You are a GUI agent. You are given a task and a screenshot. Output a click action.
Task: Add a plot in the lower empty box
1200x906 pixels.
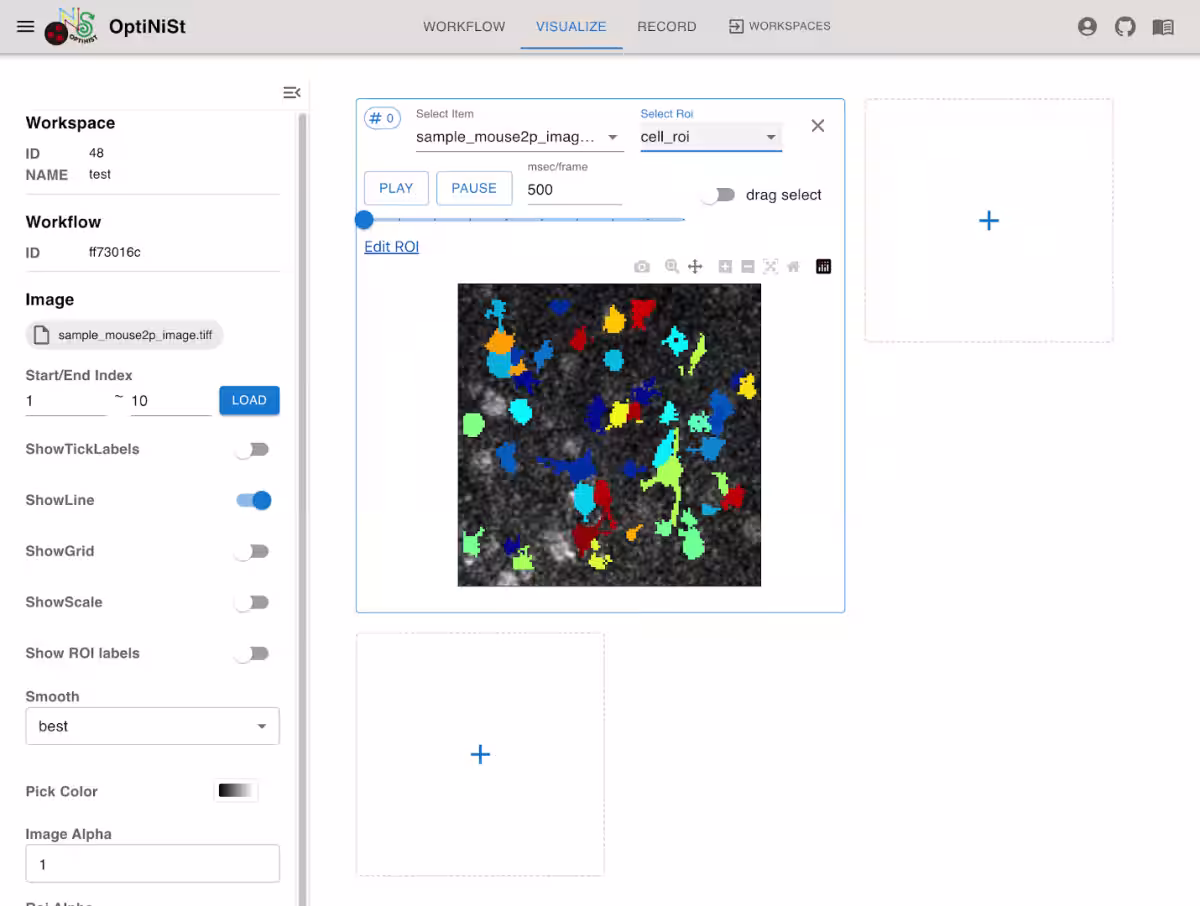[480, 754]
